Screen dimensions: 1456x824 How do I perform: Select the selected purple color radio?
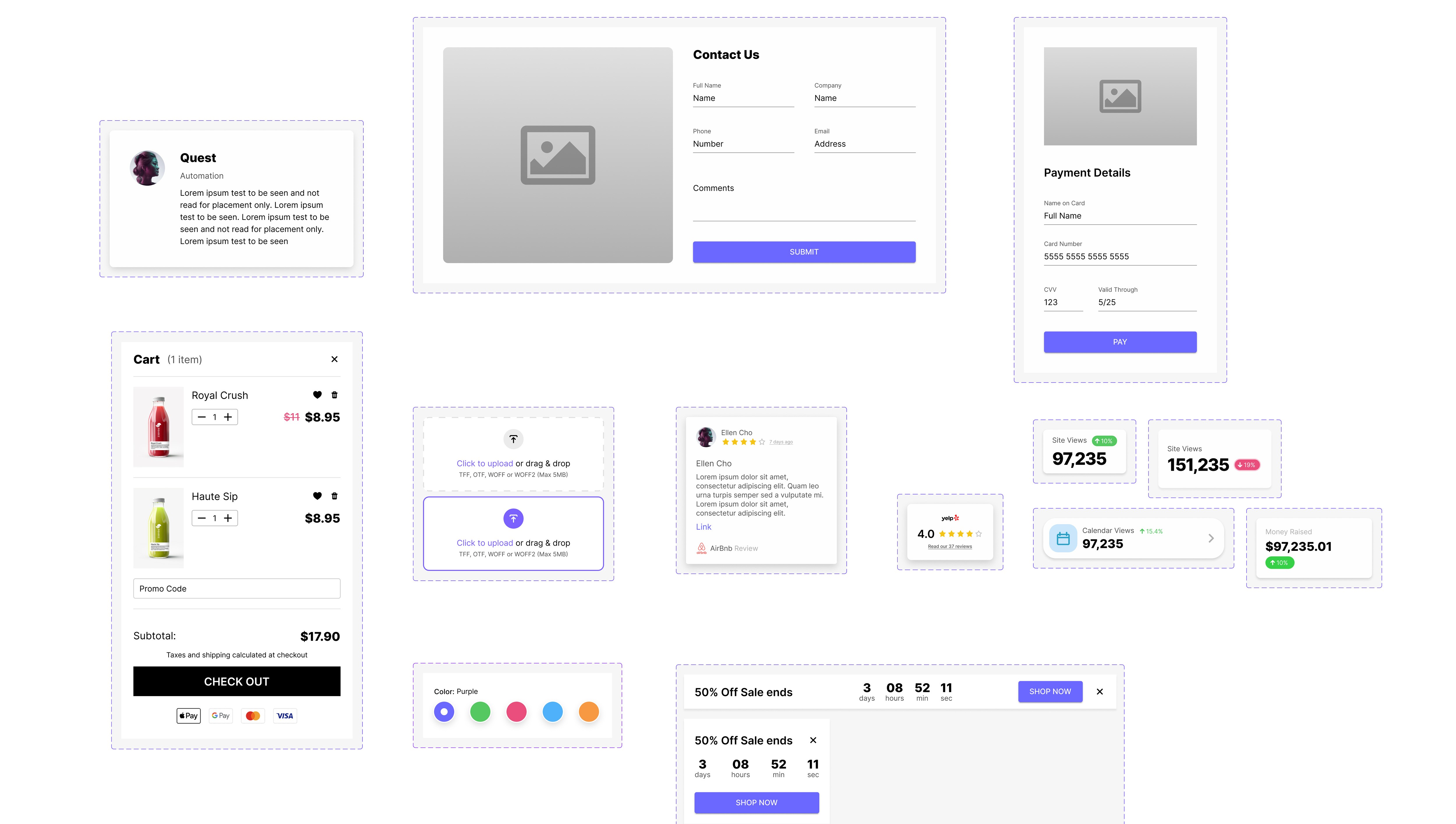444,711
